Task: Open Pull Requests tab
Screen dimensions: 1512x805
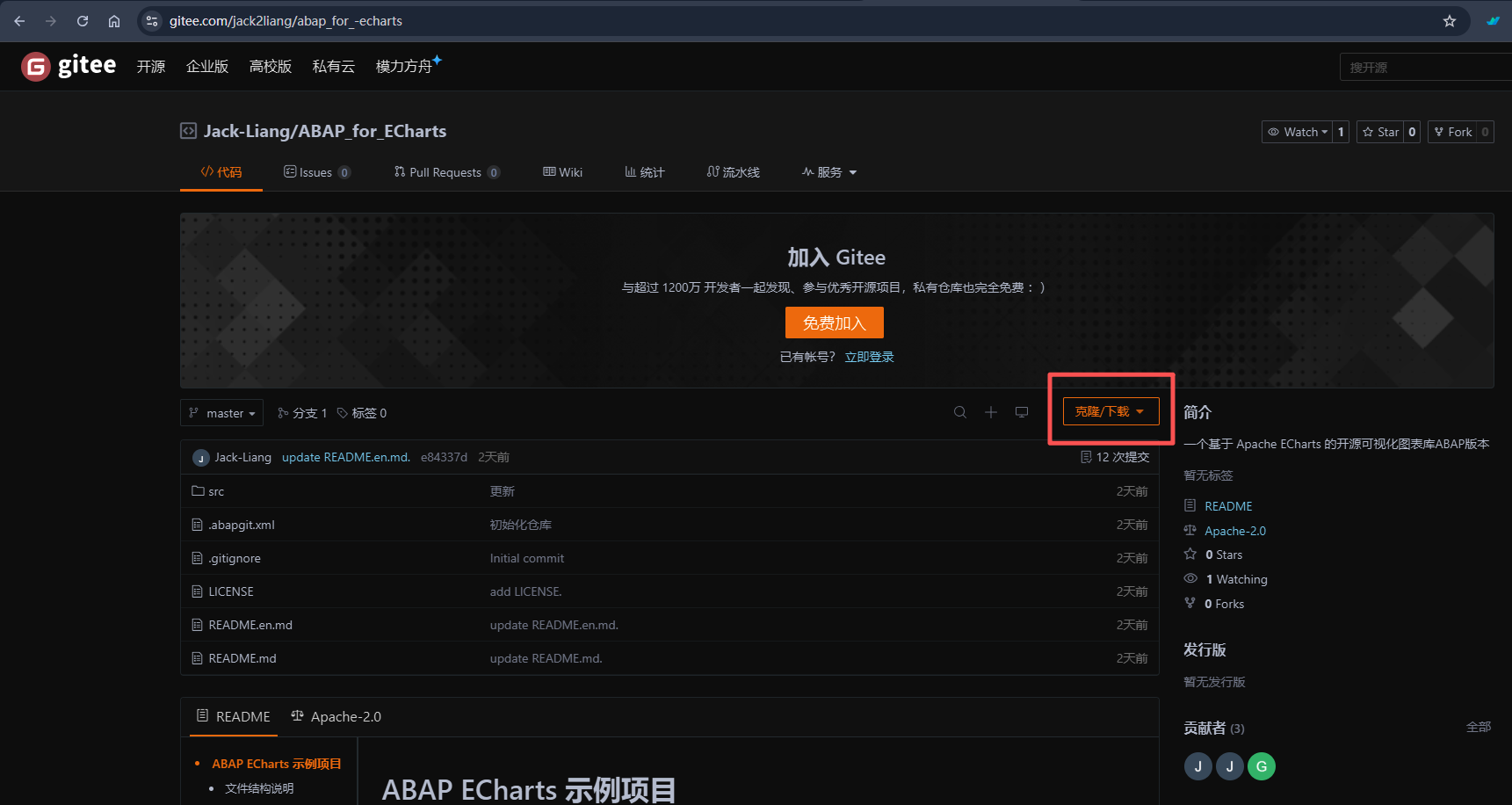Action: pos(447,172)
